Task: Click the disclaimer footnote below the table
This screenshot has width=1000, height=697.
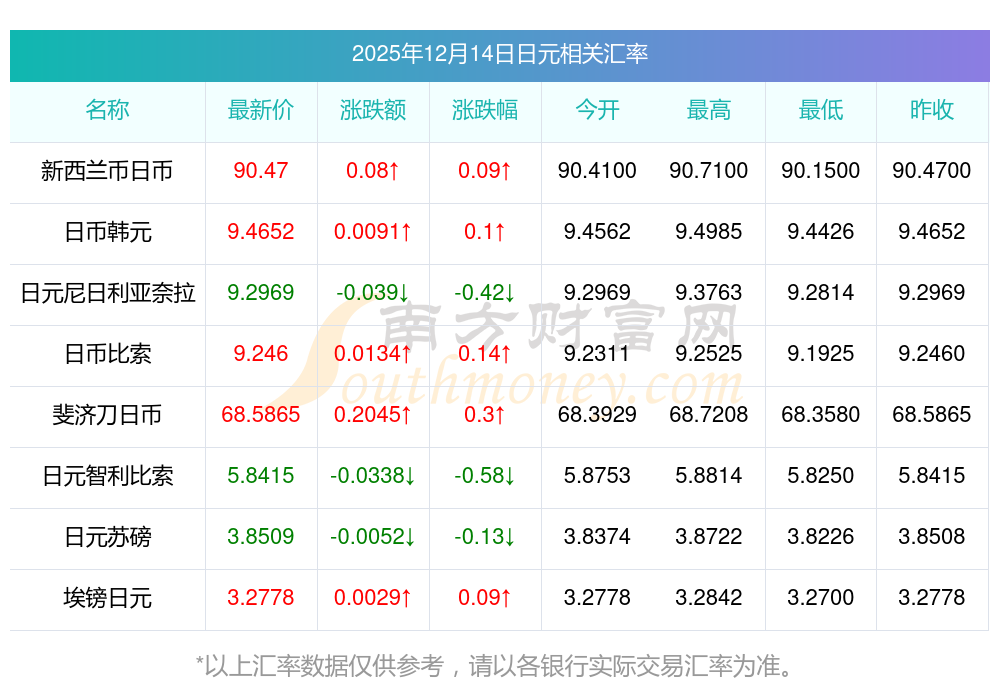Action: (499, 665)
